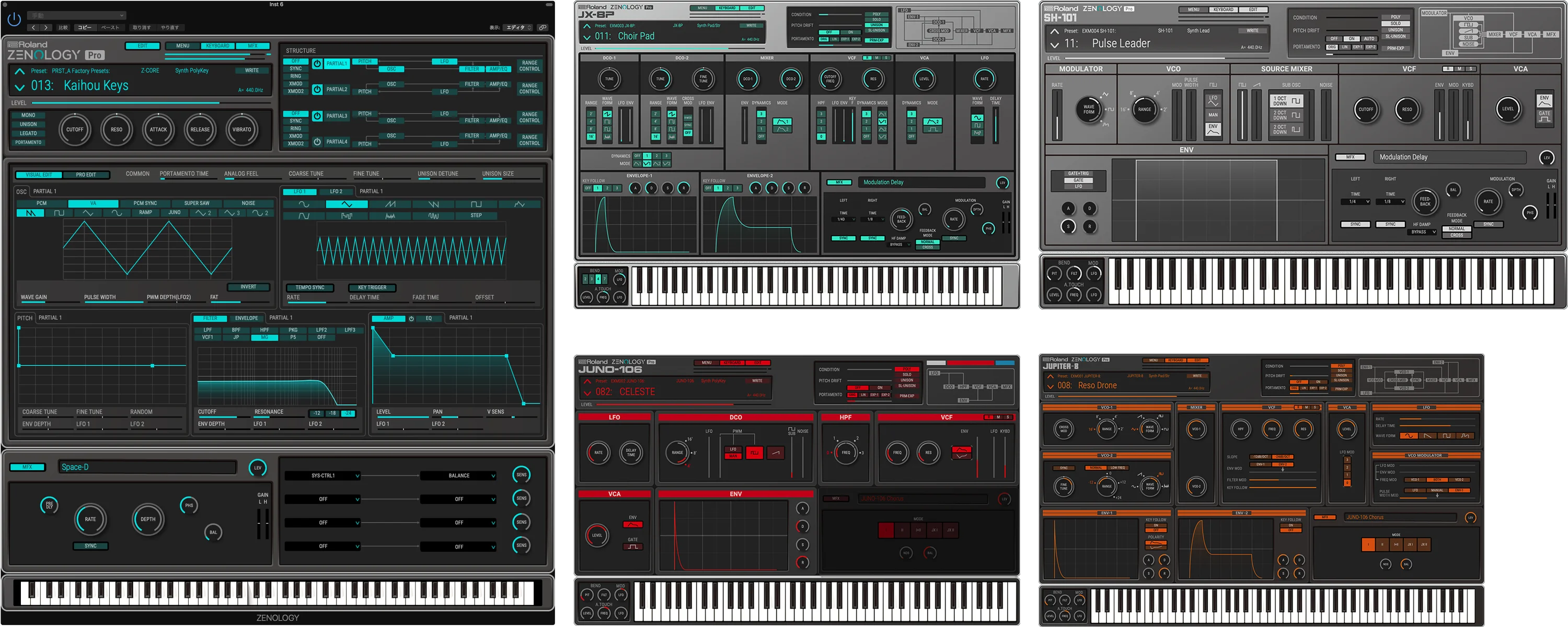
Task: Click the LEV knob beside Space-D effect
Action: [x=258, y=468]
